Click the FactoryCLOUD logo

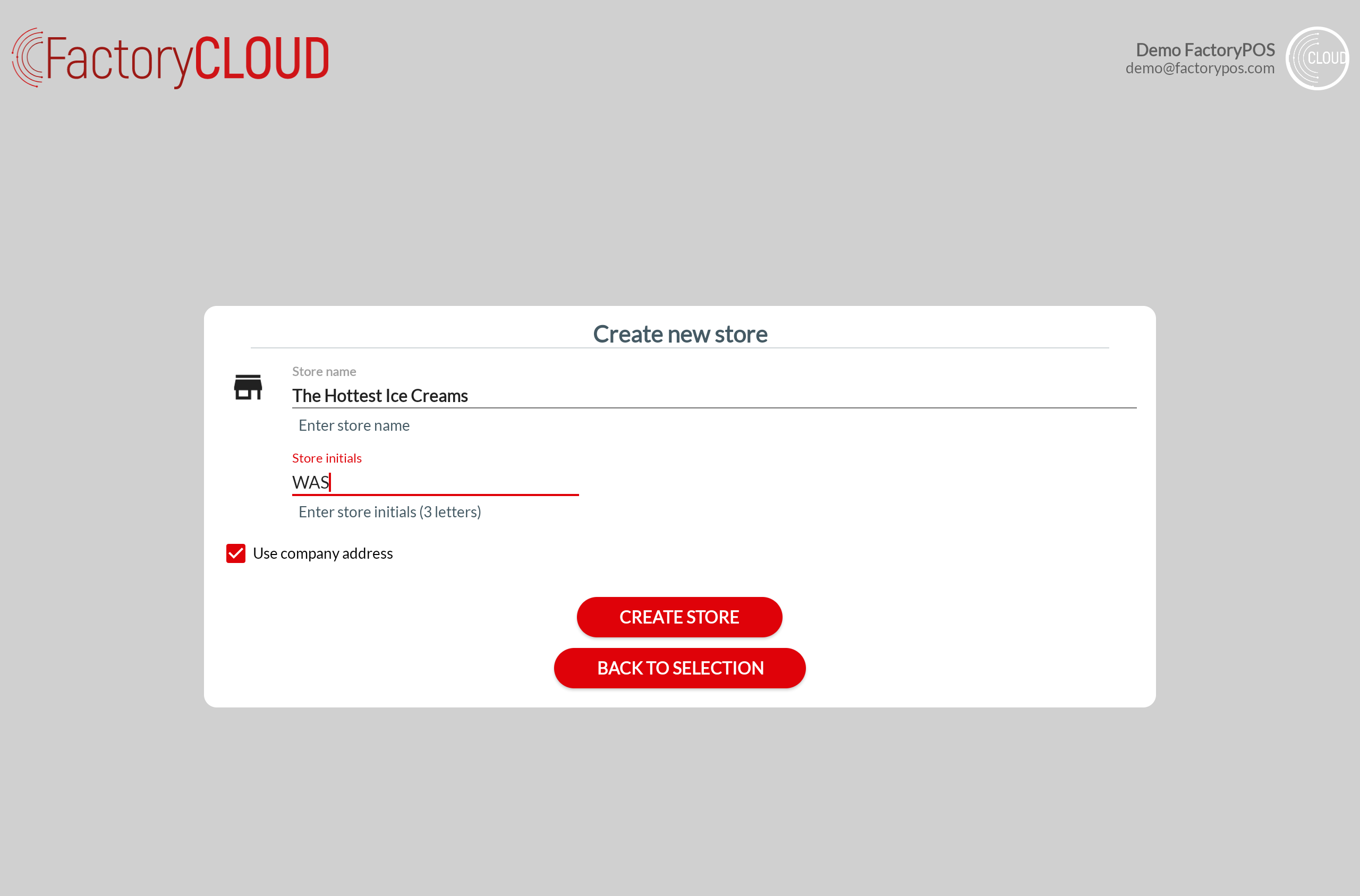(171, 58)
